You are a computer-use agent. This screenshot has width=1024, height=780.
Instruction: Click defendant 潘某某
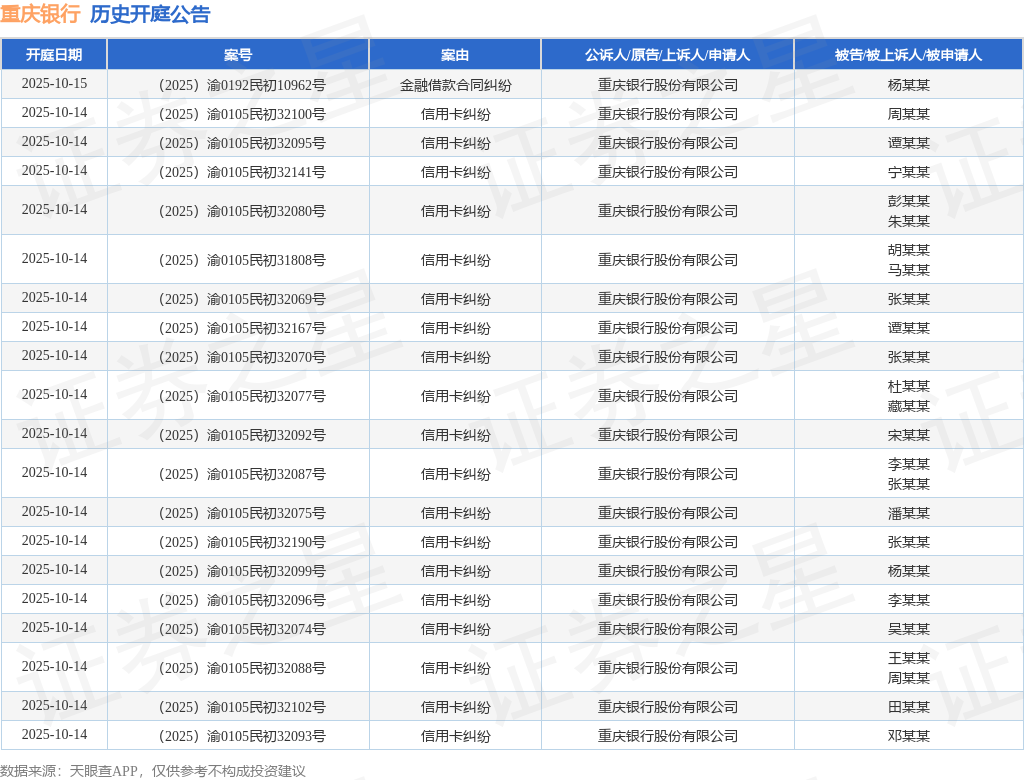pos(908,513)
